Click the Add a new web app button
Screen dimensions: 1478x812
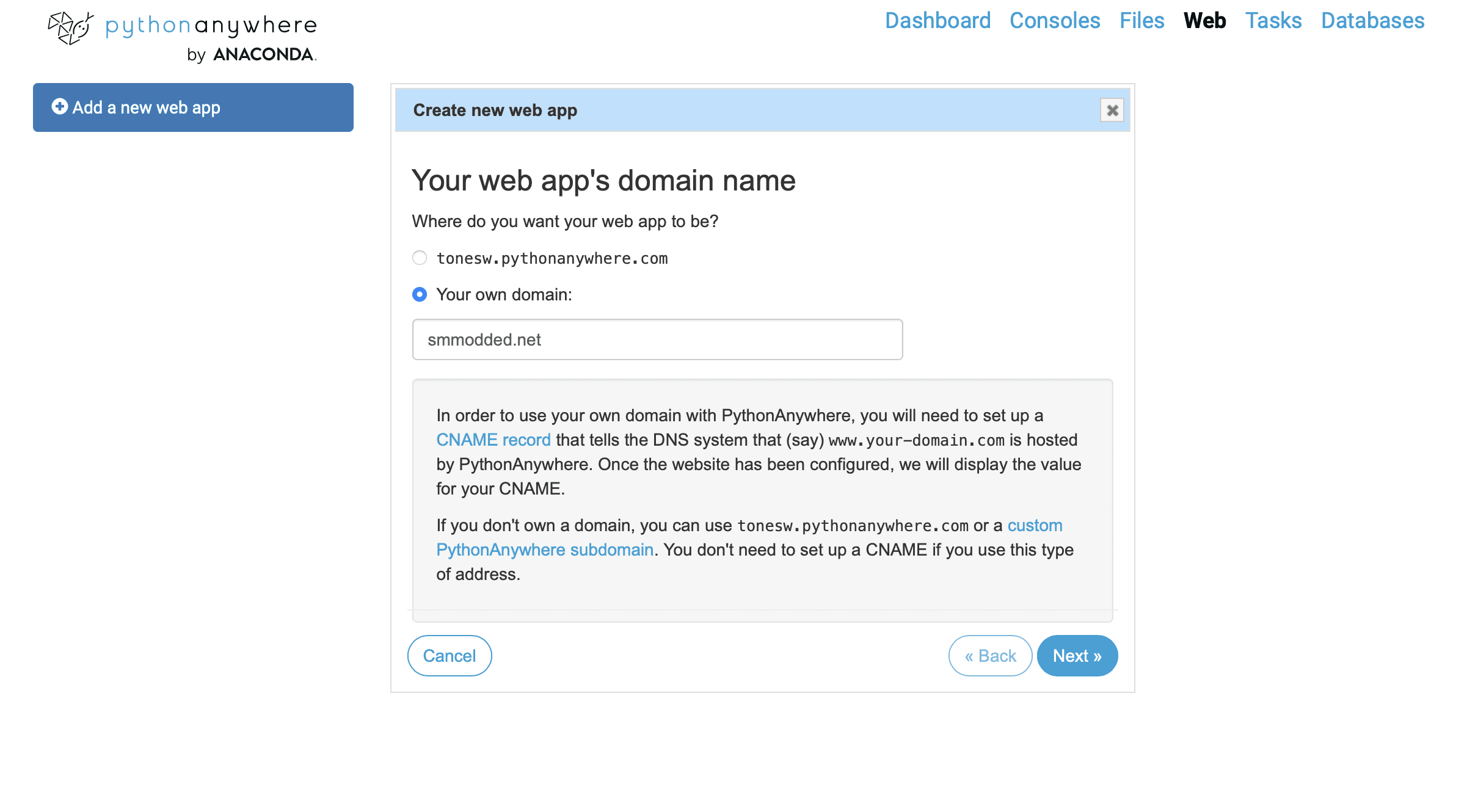pos(193,107)
